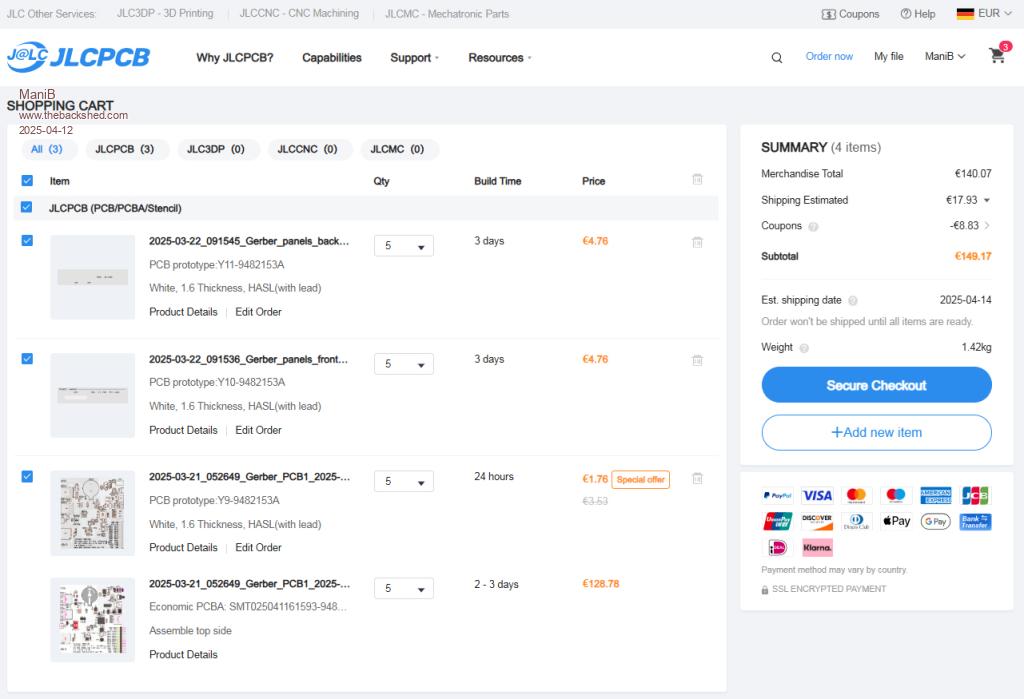Select the JLC3DP (0) filter tab
The height and width of the screenshot is (699, 1024).
click(217, 149)
